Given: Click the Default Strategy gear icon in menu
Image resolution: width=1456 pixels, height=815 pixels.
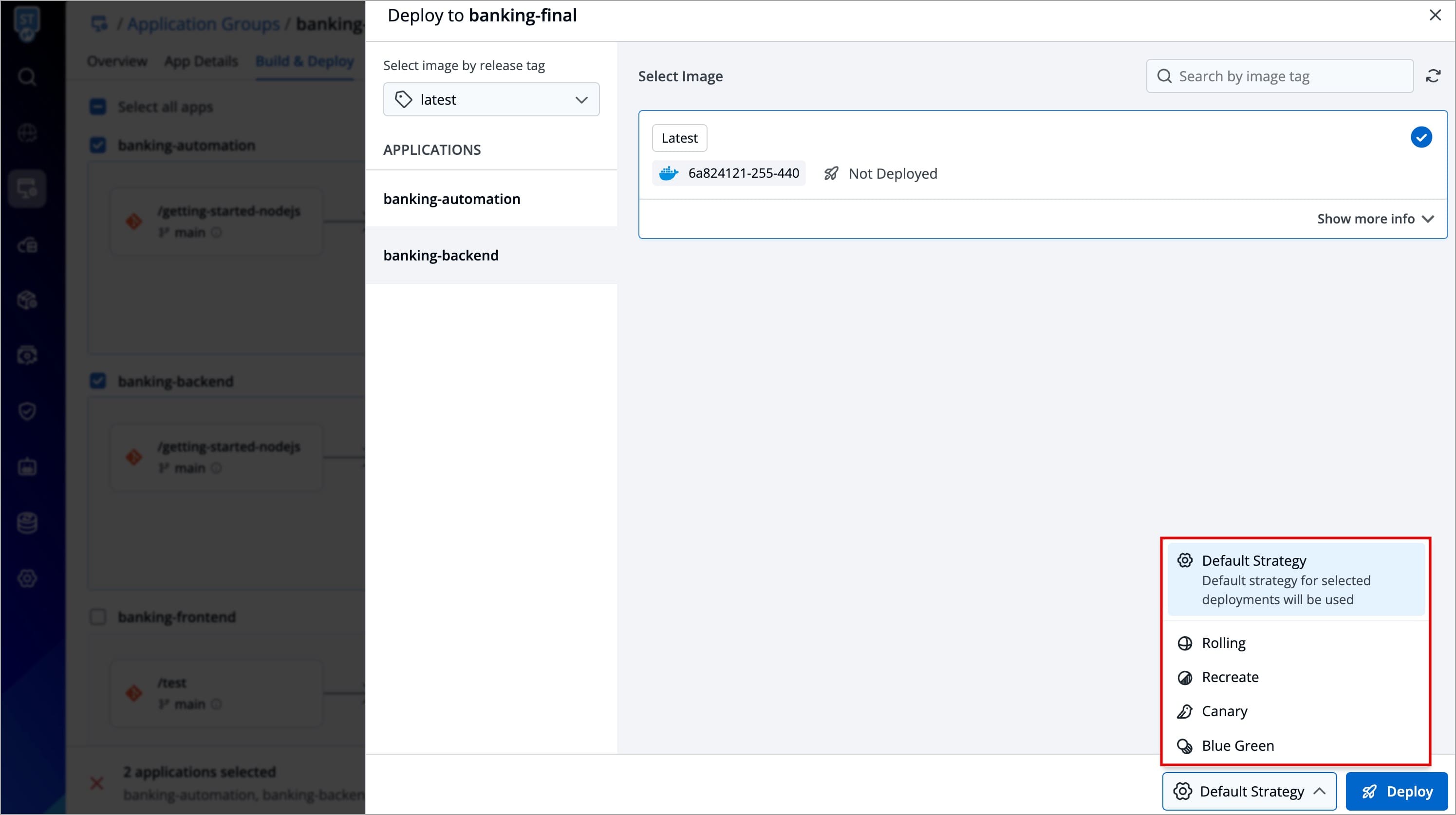Looking at the screenshot, I should pyautogui.click(x=1185, y=561).
